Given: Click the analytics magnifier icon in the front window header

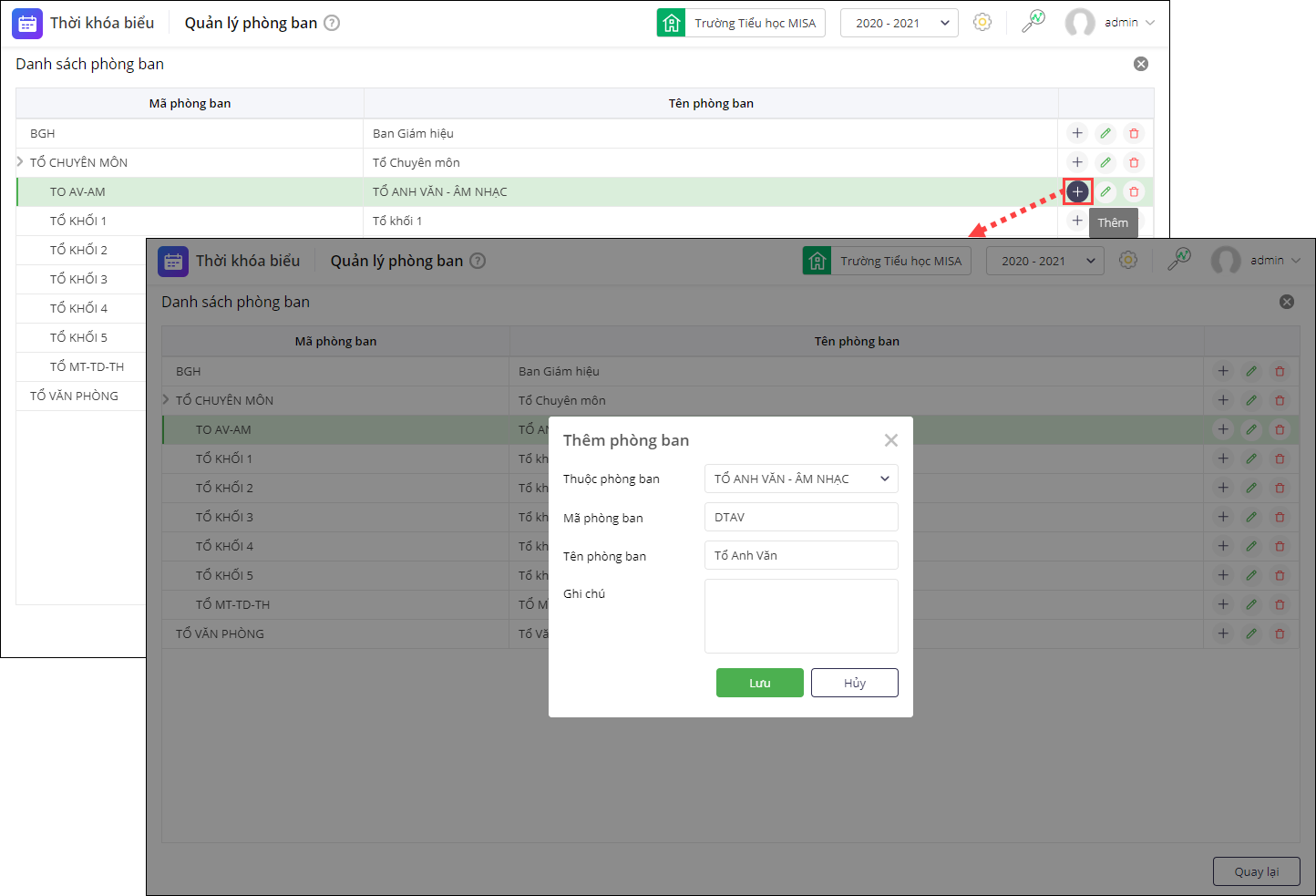Looking at the screenshot, I should [1179, 260].
